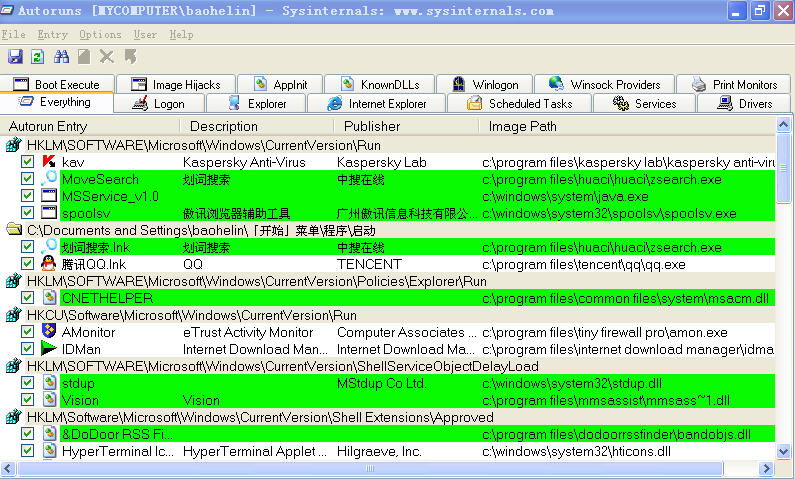Open the Entry menu
The image size is (795, 479).
pos(52,35)
